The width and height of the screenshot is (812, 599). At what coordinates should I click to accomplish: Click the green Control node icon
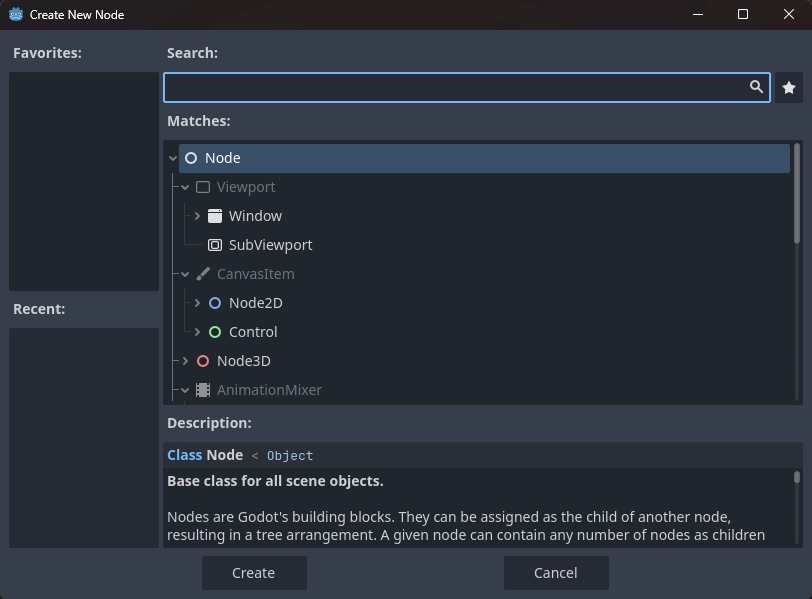click(215, 331)
